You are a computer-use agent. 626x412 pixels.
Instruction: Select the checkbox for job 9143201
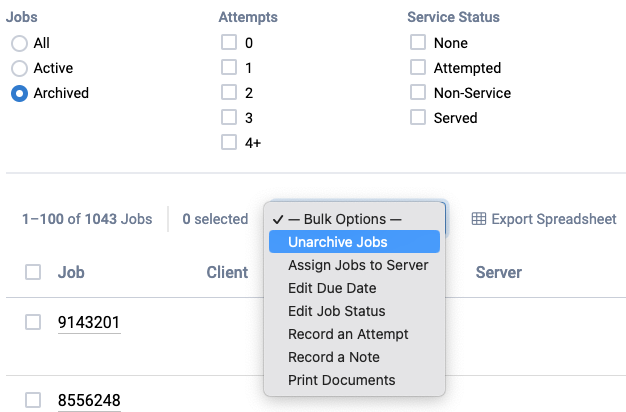pos(33,322)
